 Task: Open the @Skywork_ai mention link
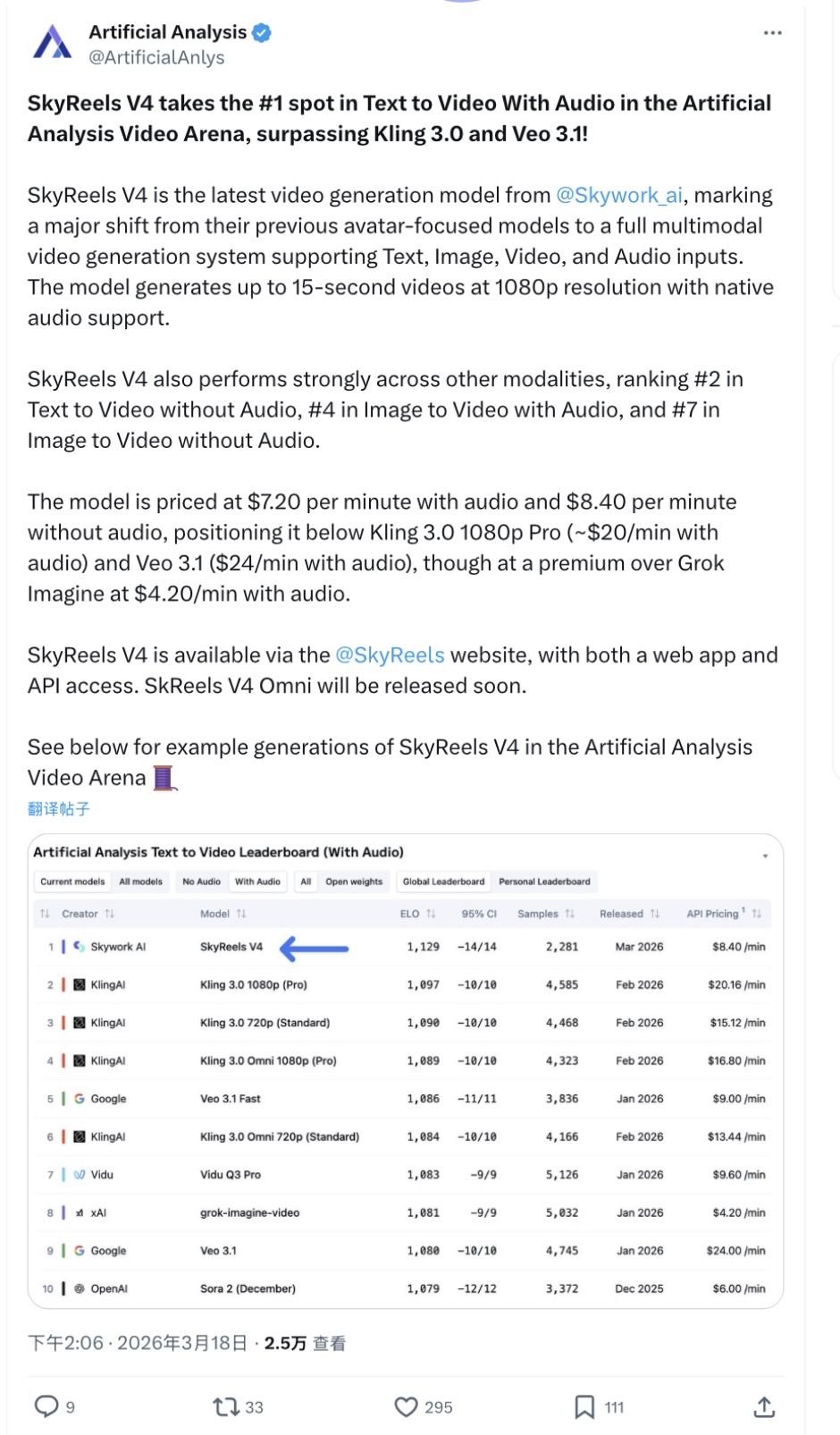point(619,196)
